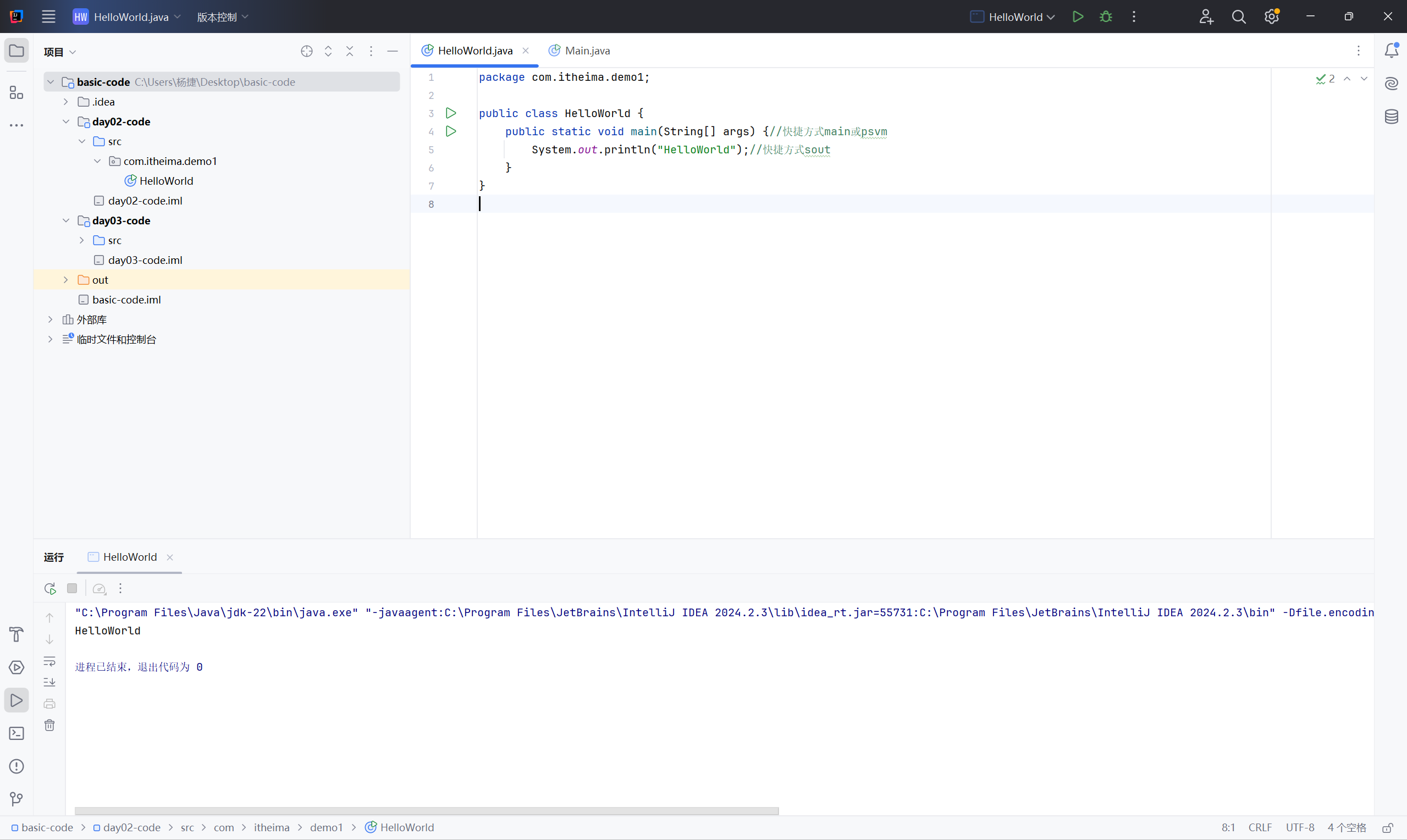Image resolution: width=1407 pixels, height=840 pixels.
Task: Click the CRLF line separator indicator
Action: coord(1260,827)
